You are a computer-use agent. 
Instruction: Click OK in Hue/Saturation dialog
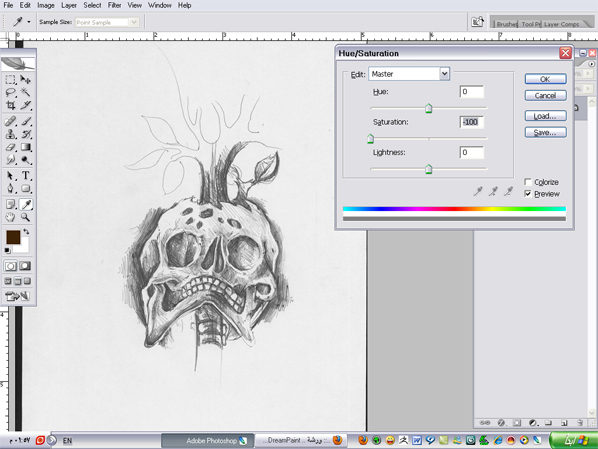coord(545,79)
